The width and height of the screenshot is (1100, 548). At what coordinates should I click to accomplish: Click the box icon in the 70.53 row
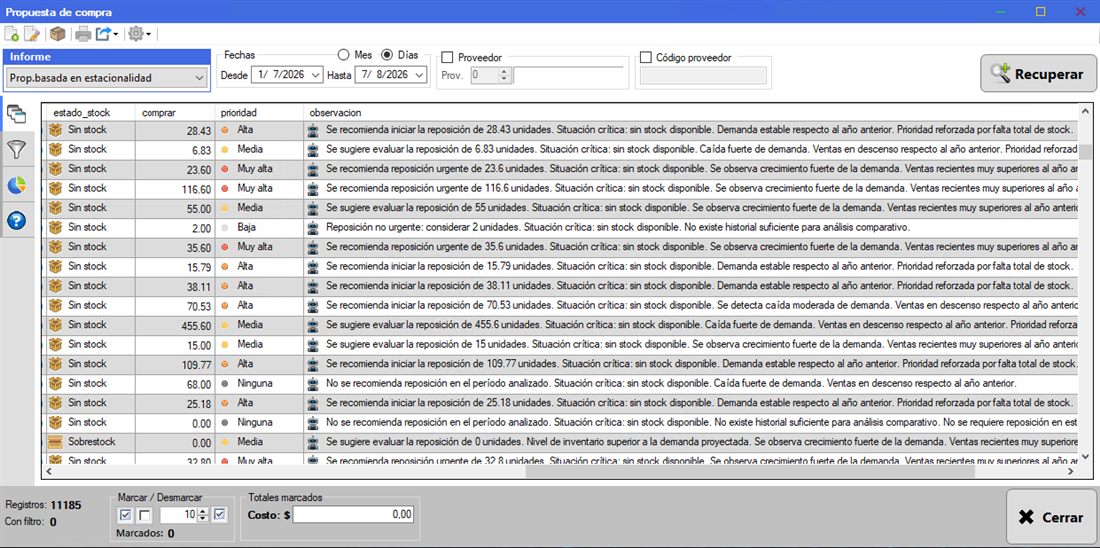55,305
